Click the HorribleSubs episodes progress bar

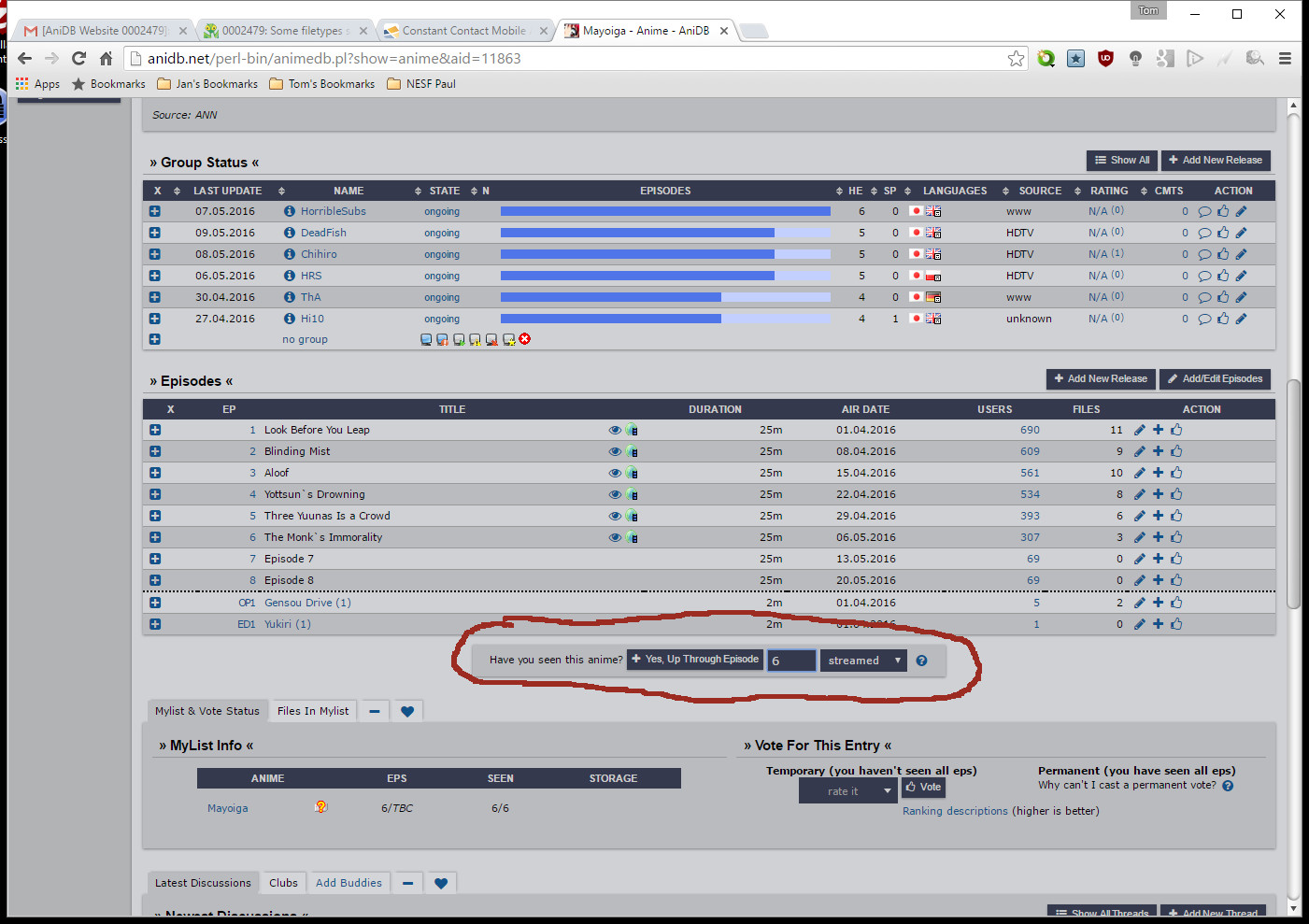[665, 211]
